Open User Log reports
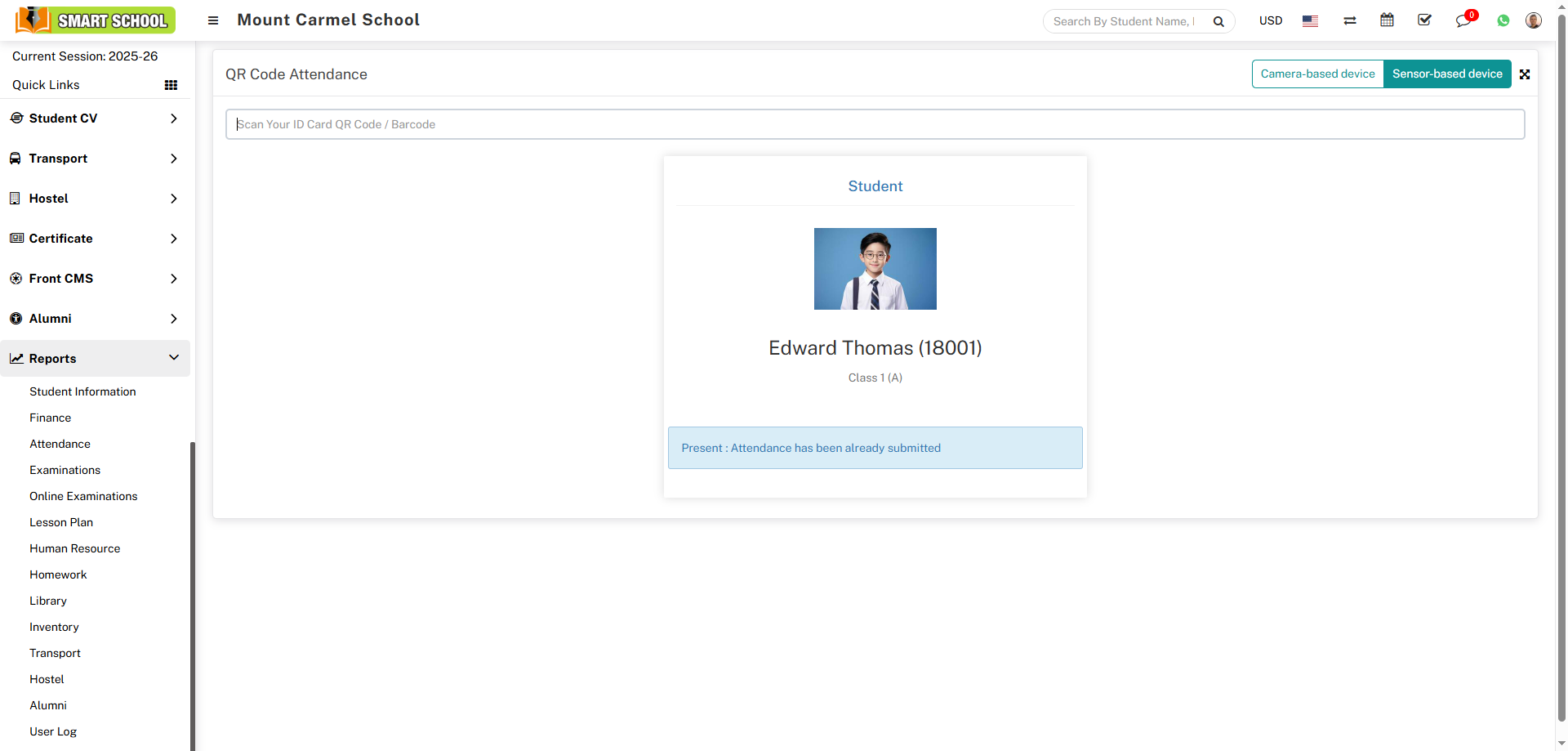The height and width of the screenshot is (751, 1568). tap(53, 731)
